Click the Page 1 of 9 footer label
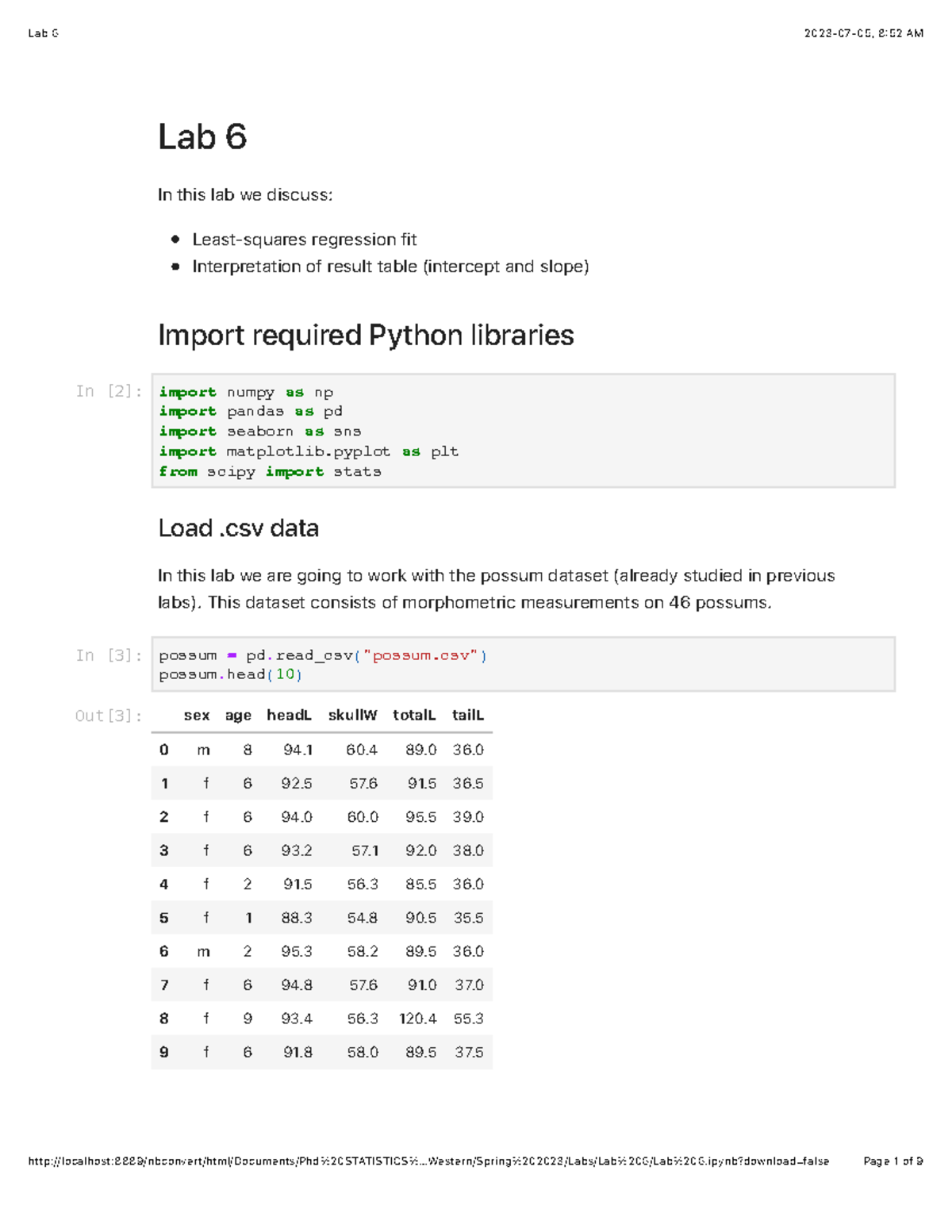 pos(892,1161)
